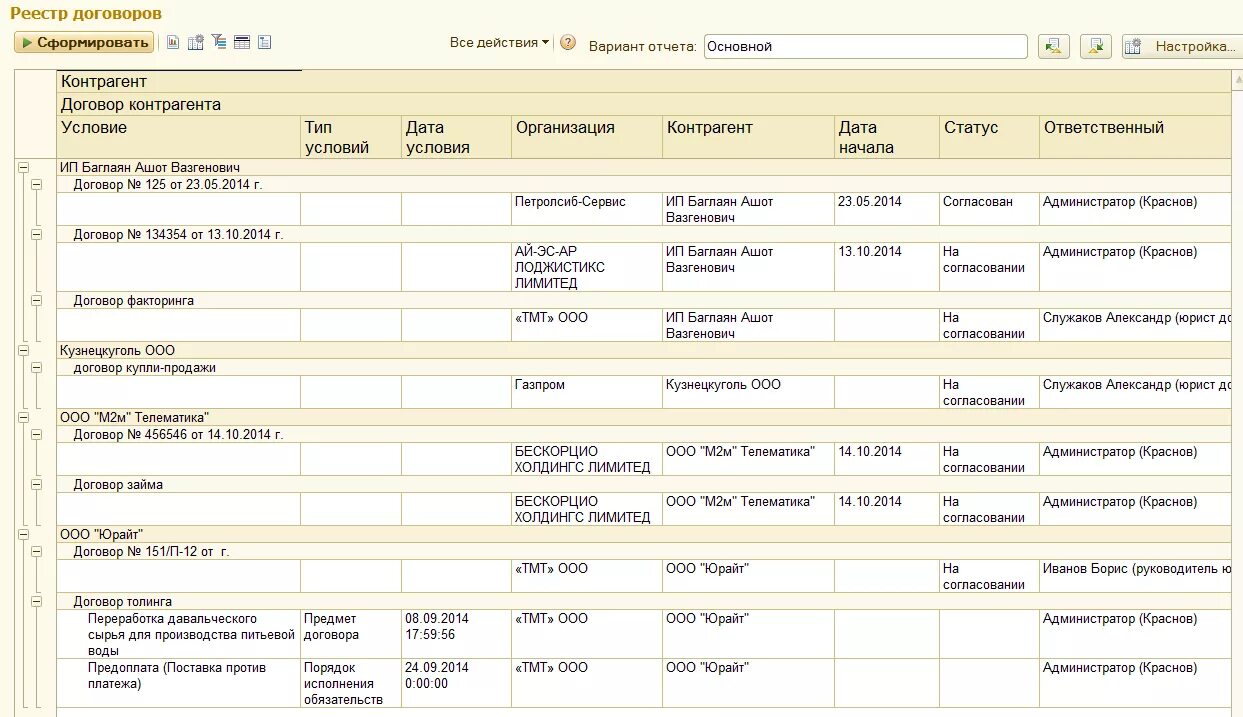Click the Петролсиб-Сервис organization cell
The image size is (1243, 717).
587,209
